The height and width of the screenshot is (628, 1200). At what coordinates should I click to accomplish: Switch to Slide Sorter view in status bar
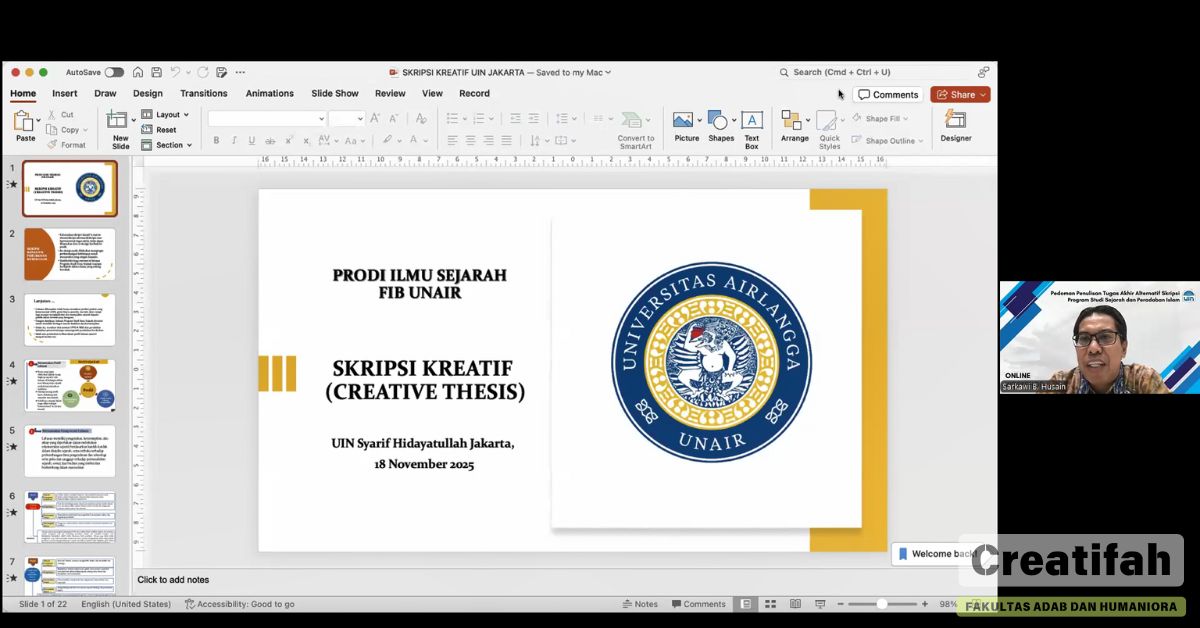[770, 604]
